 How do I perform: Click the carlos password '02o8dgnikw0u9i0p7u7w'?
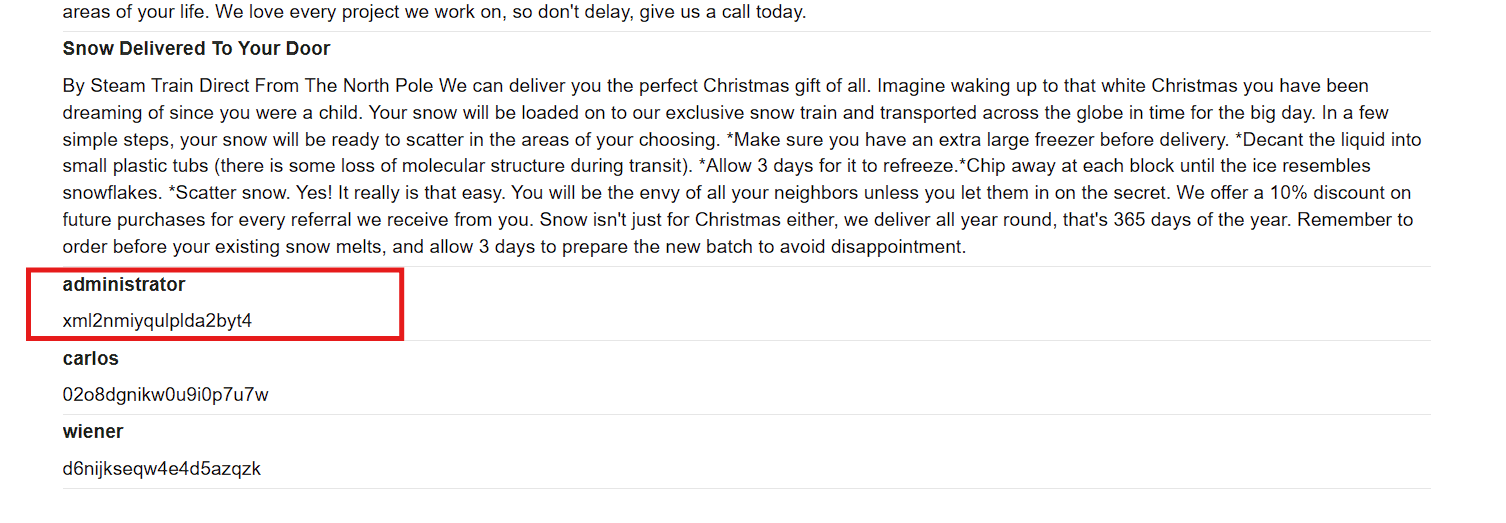click(x=165, y=395)
